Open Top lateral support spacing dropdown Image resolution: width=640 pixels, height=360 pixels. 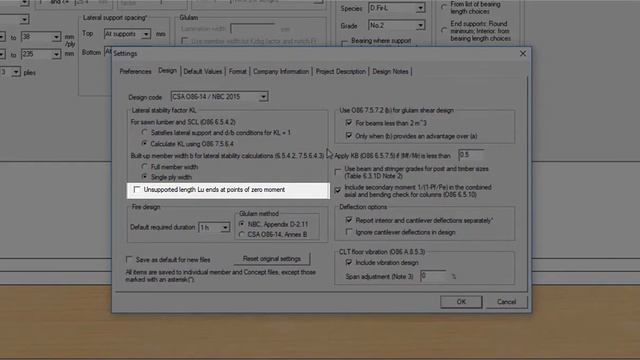pyautogui.click(x=146, y=34)
